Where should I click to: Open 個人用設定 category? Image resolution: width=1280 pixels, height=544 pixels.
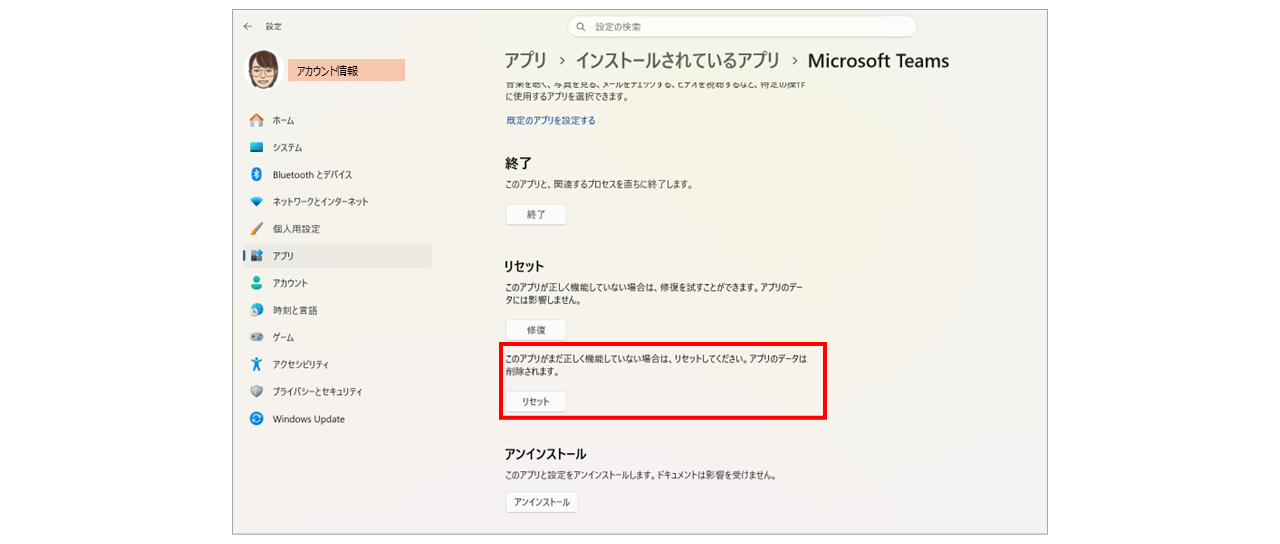pos(296,228)
